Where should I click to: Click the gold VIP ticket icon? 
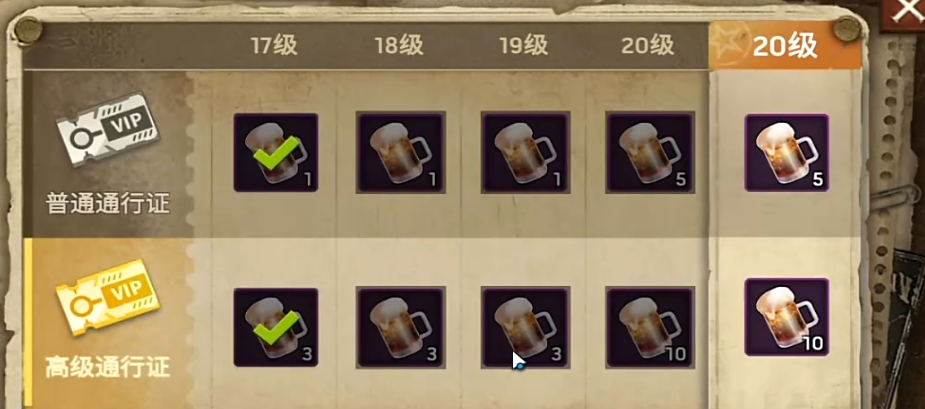[x=107, y=297]
